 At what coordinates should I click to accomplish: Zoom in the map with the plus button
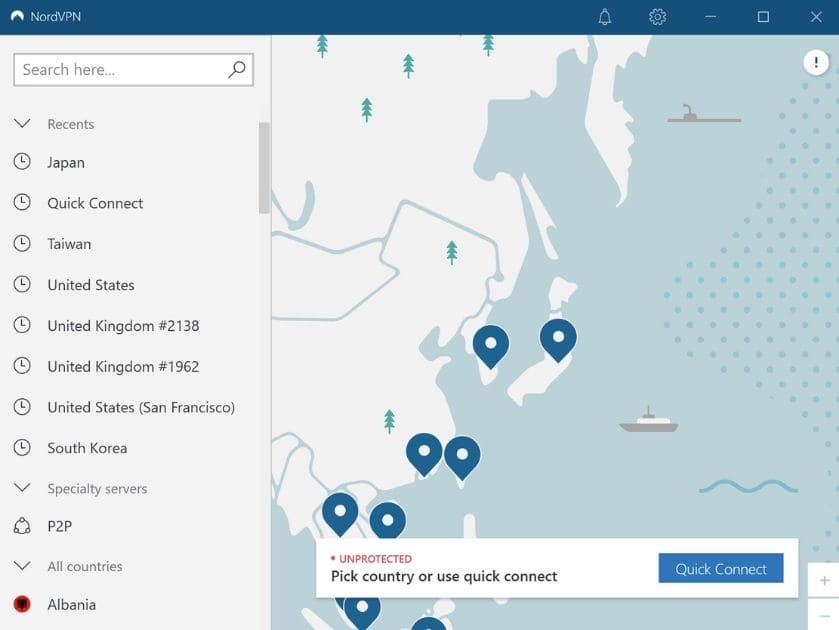coord(824,580)
